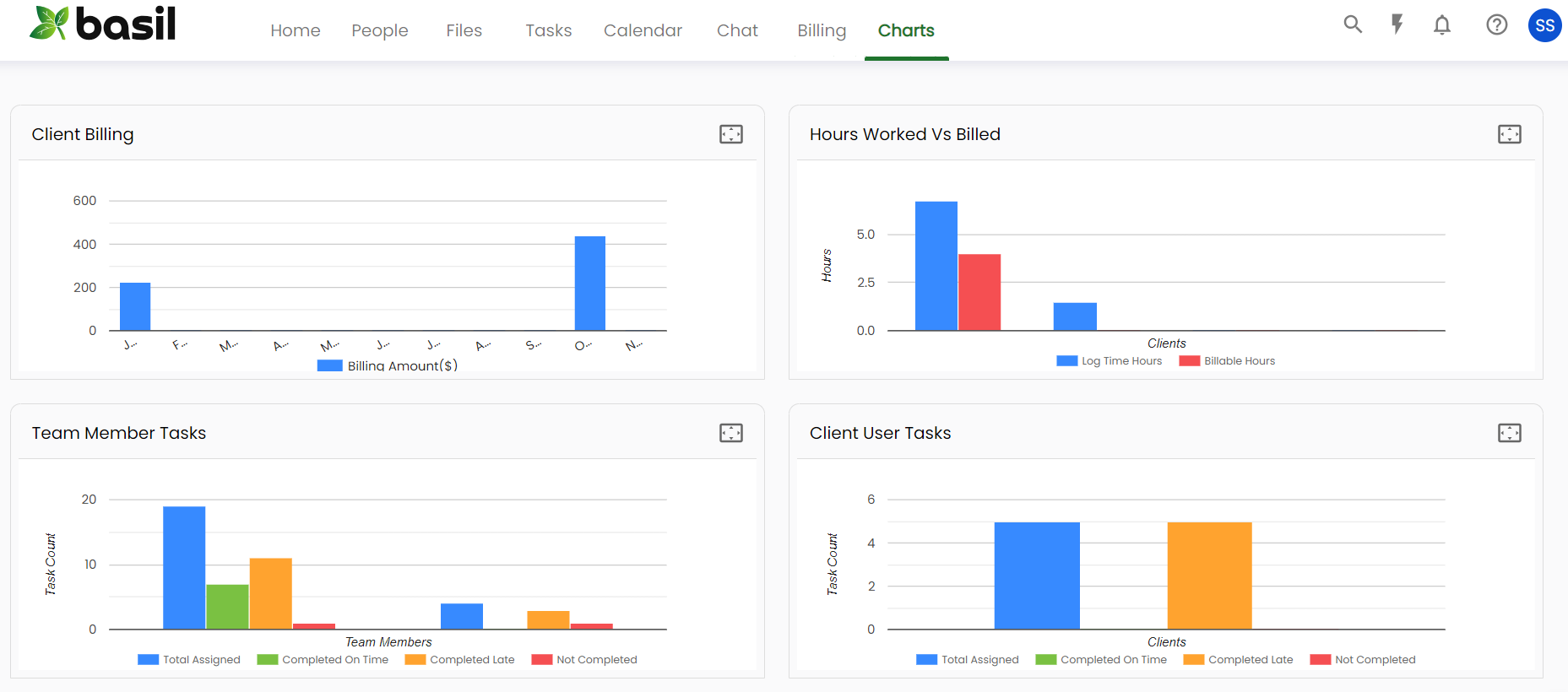Image resolution: width=1568 pixels, height=692 pixels.
Task: Expand Hours Worked Vs Billed chart fullscreen
Action: (x=1509, y=134)
